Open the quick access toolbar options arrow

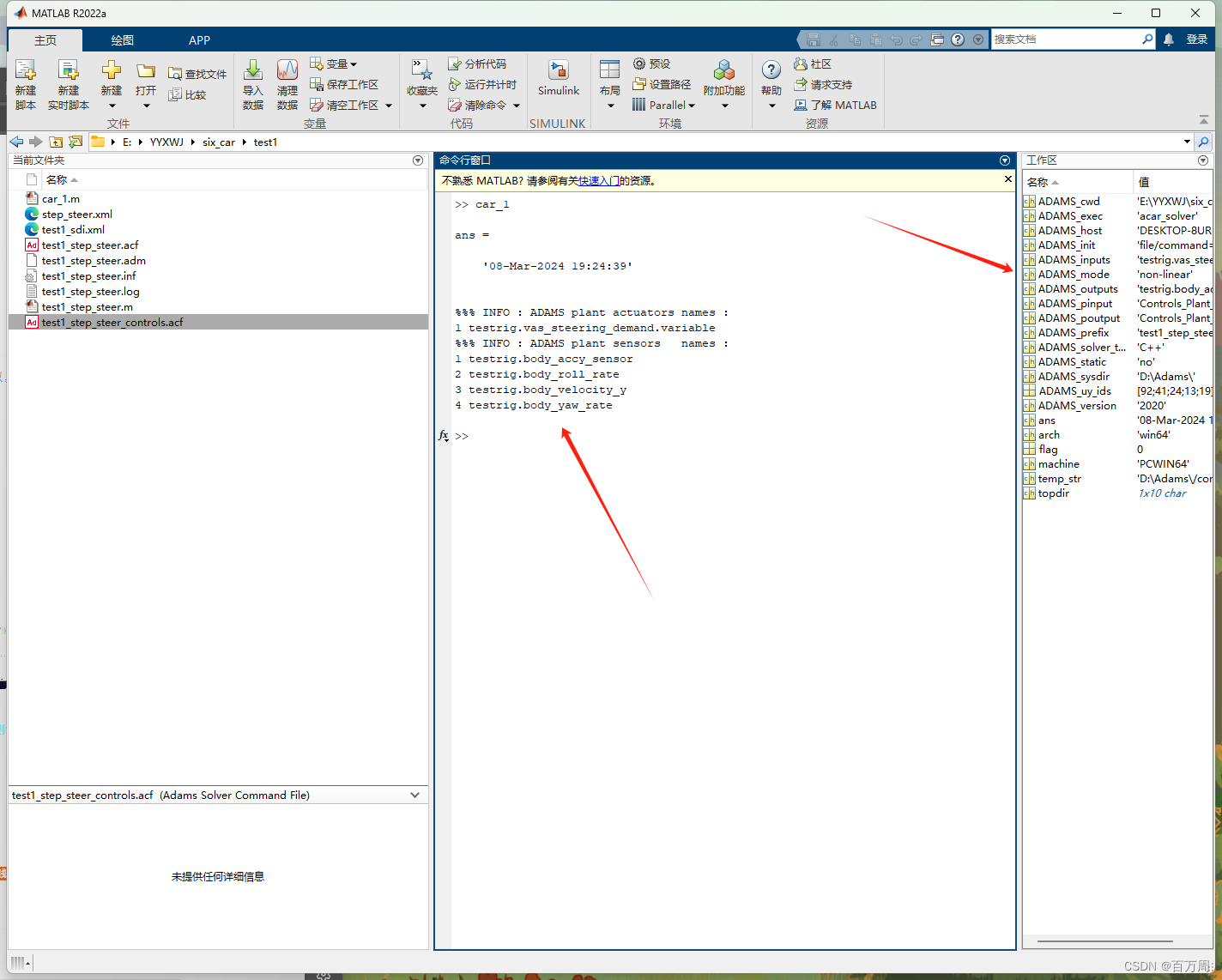(978, 39)
